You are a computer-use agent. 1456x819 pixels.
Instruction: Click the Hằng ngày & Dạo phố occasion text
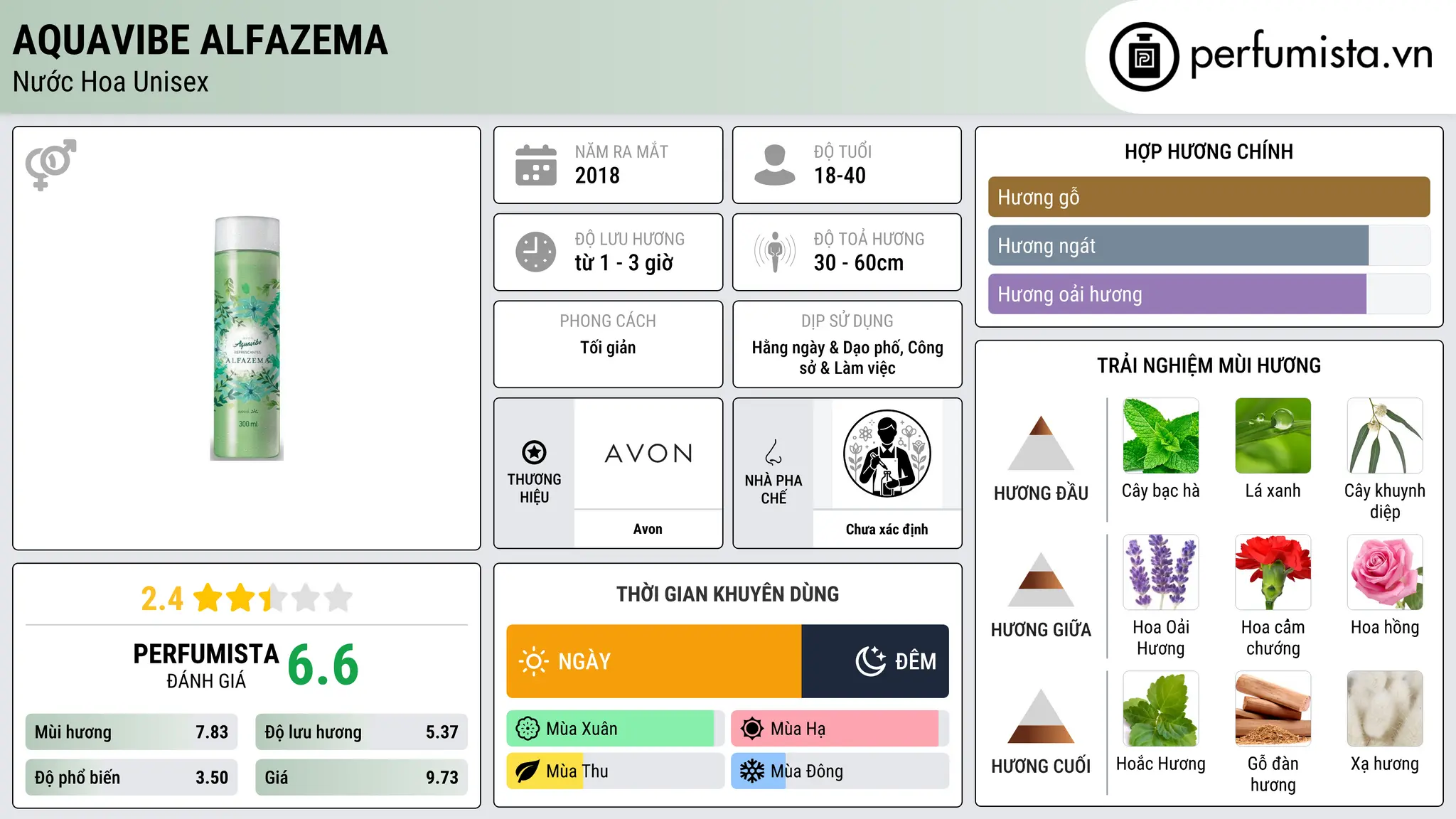pyautogui.click(x=847, y=358)
